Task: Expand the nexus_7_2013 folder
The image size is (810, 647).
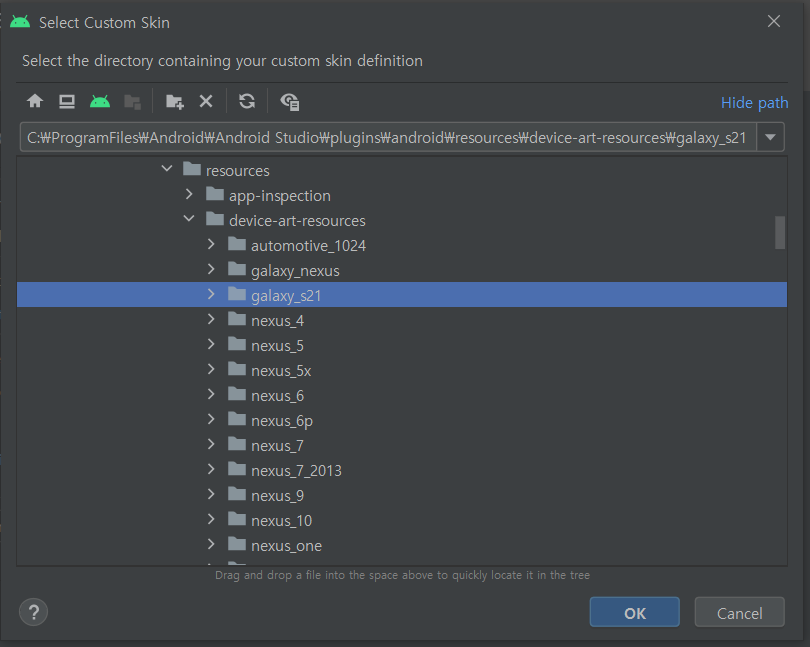Action: (x=211, y=469)
